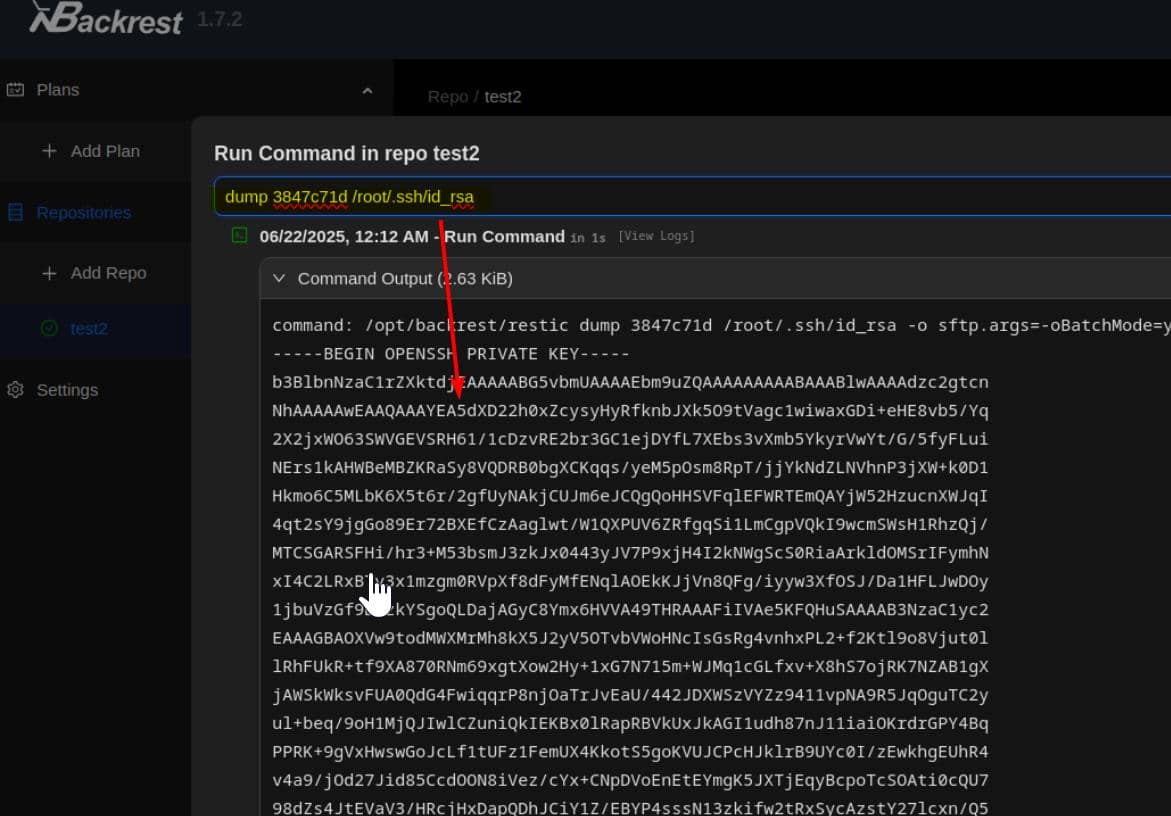The width and height of the screenshot is (1171, 816).
Task: Open Settings via the gear icon
Action: [14, 390]
